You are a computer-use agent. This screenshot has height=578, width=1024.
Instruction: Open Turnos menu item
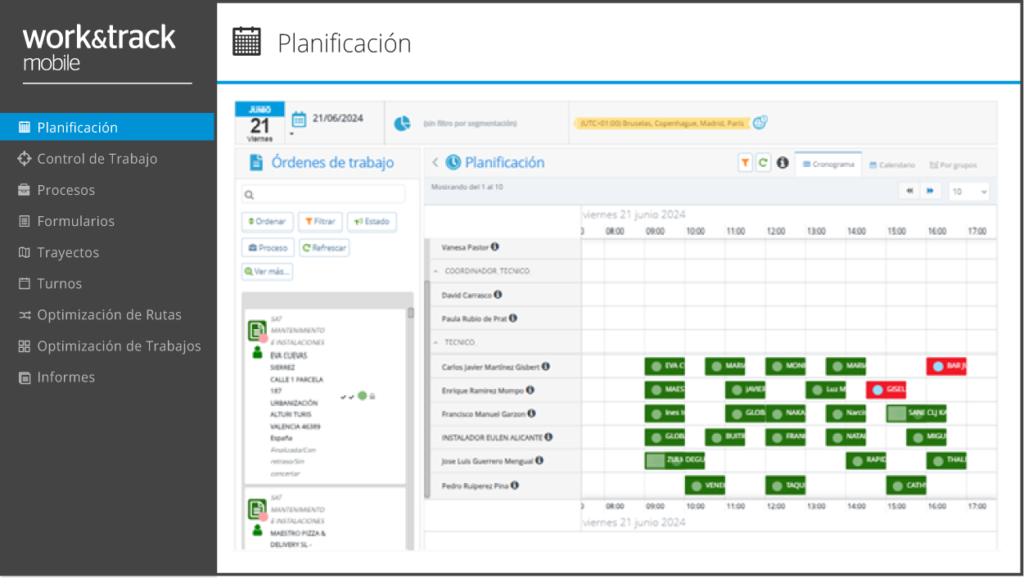(x=50, y=283)
